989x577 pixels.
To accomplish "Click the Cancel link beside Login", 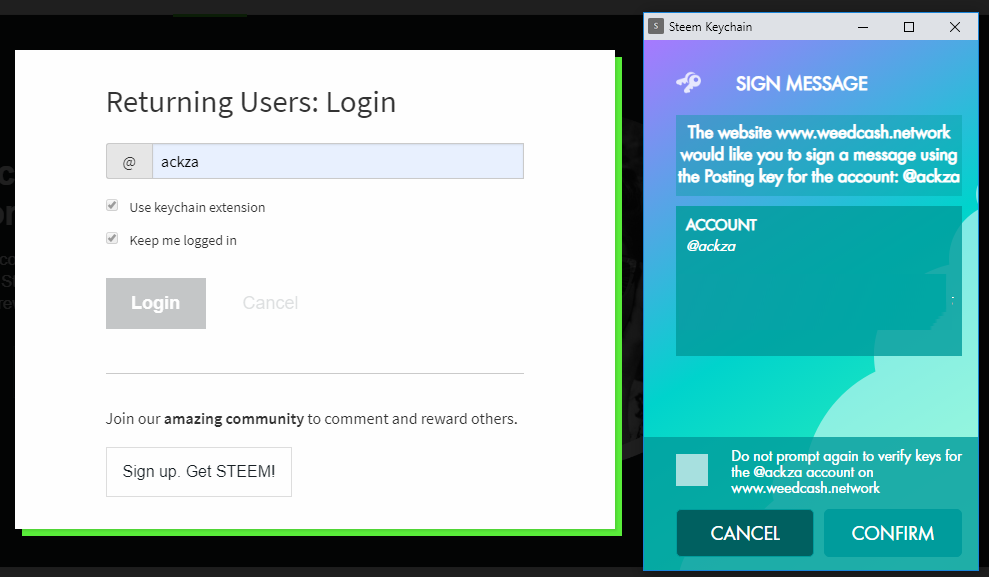I will [x=270, y=303].
